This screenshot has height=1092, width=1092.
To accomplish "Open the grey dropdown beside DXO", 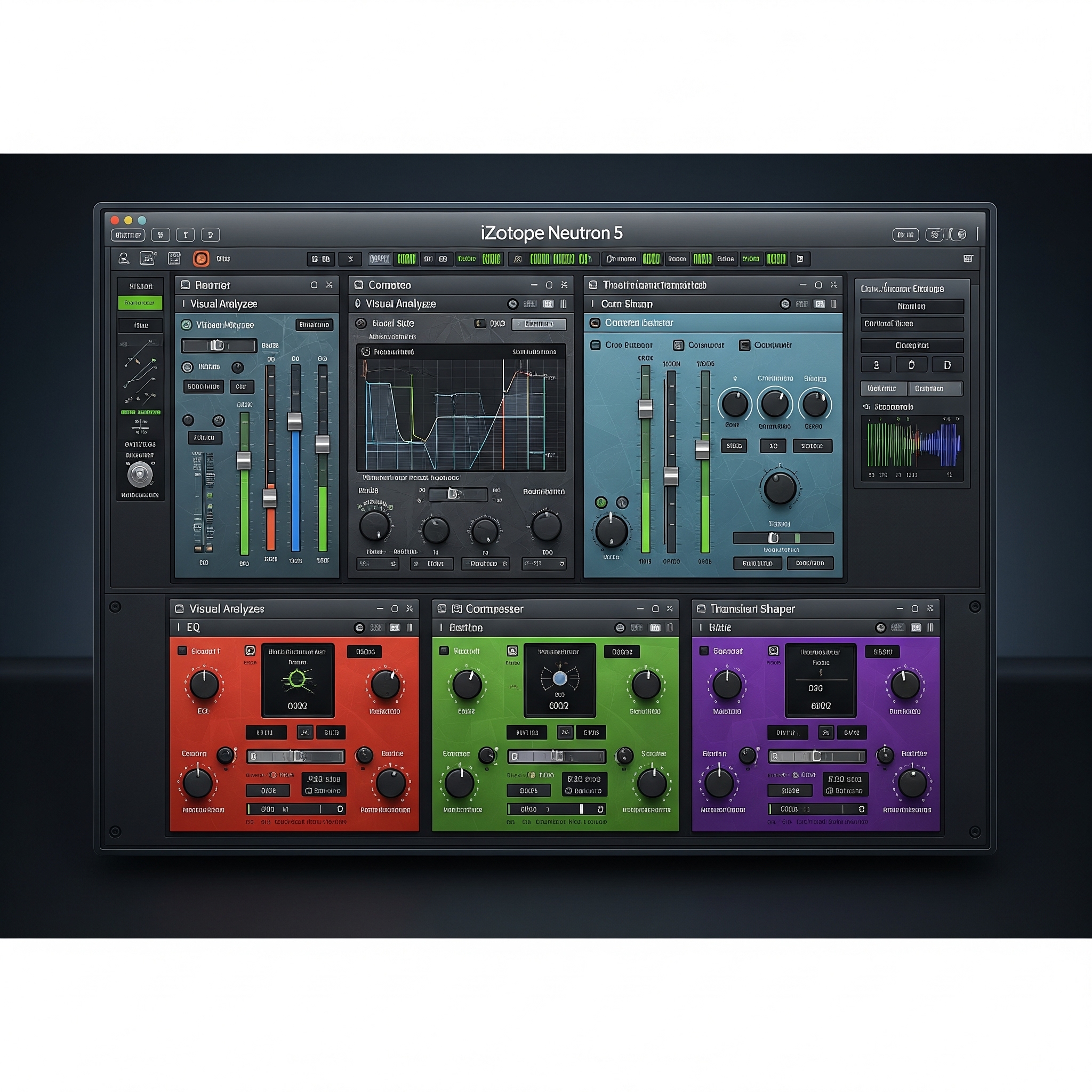I will [x=539, y=324].
